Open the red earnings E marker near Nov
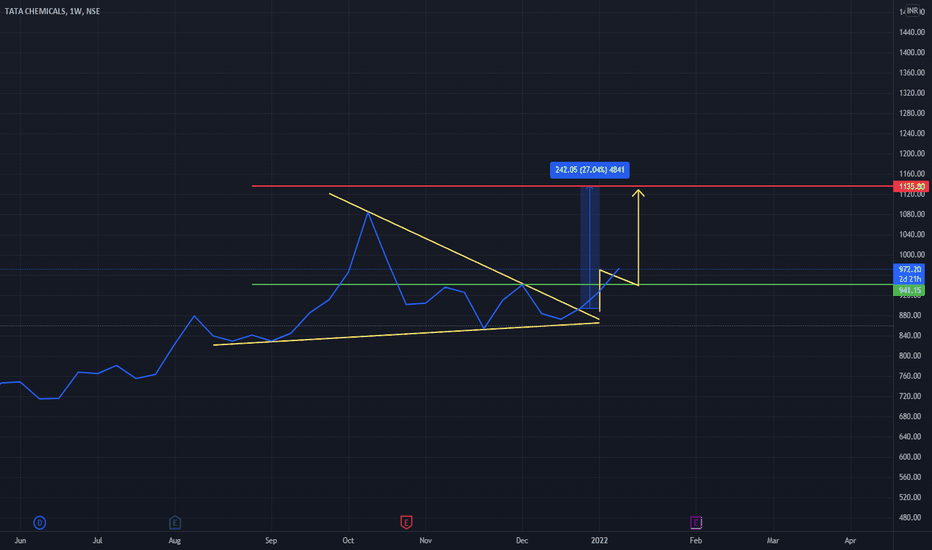 point(406,523)
